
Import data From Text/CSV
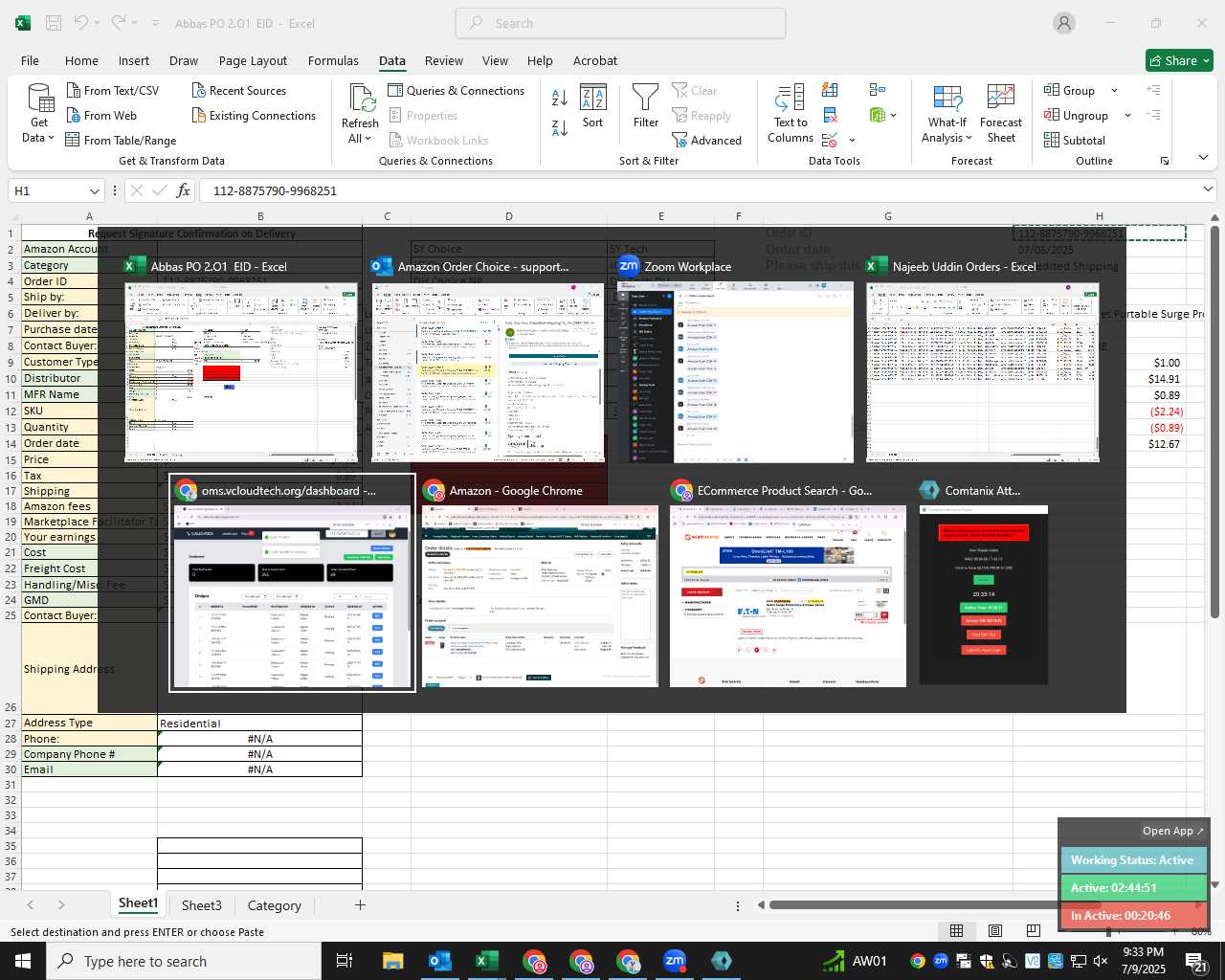point(112,90)
